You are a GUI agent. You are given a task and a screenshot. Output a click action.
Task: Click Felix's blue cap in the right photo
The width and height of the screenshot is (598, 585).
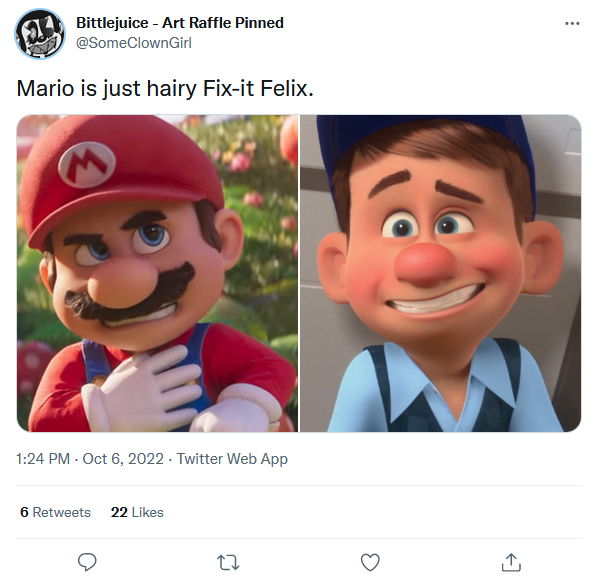pos(427,140)
